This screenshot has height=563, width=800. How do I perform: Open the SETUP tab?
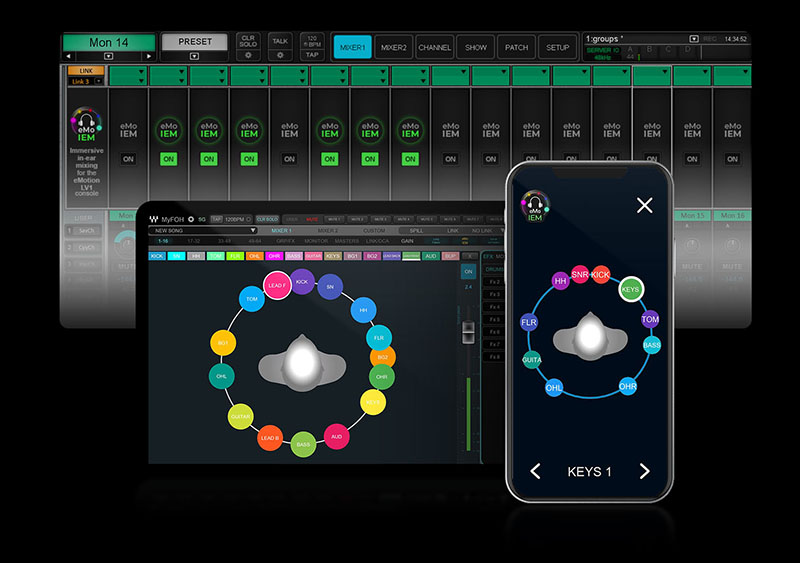(x=558, y=47)
